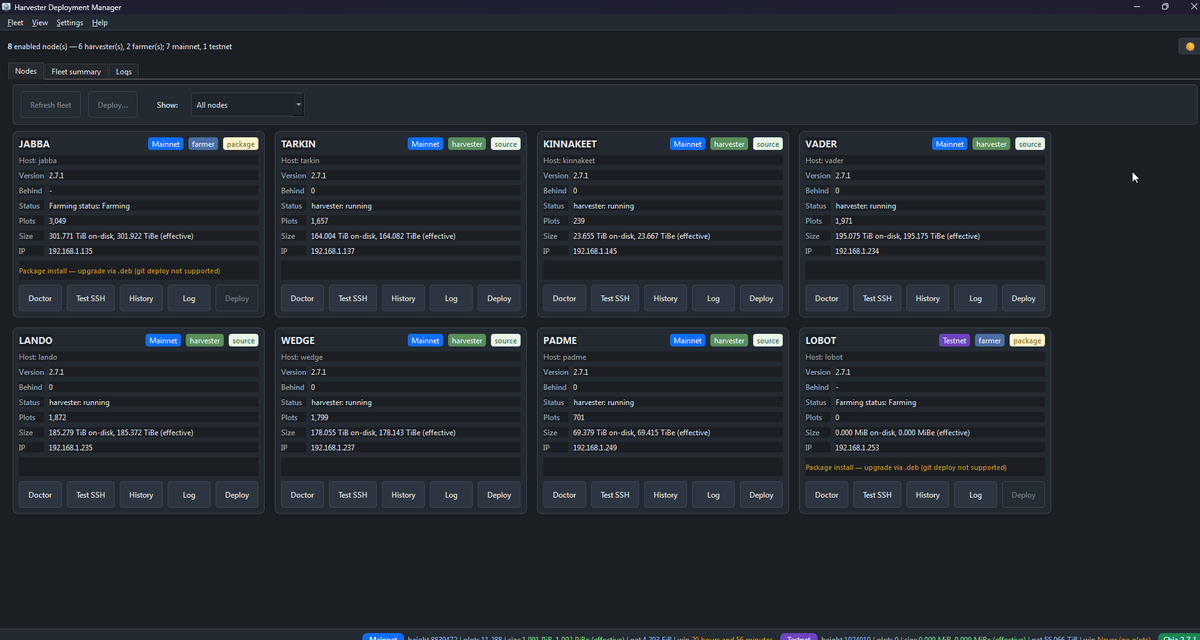This screenshot has height=640, width=1200.
Task: Click the Deploy… toolbar button
Action: click(113, 105)
